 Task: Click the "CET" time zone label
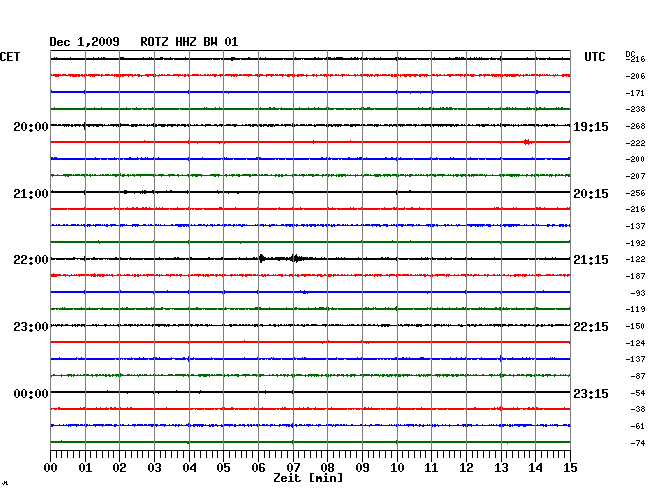pos(10,57)
